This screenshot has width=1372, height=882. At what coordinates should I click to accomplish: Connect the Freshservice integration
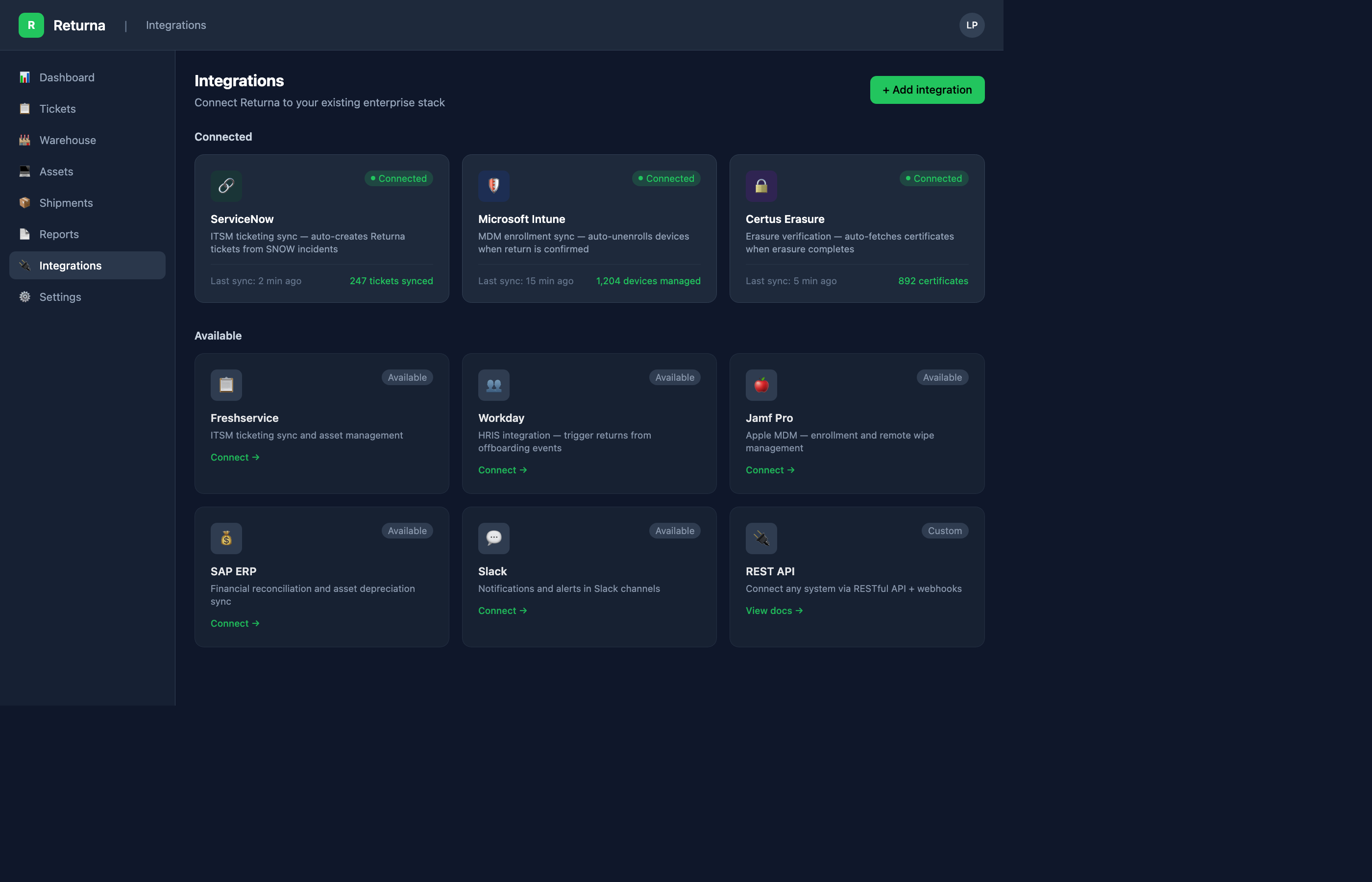235,457
